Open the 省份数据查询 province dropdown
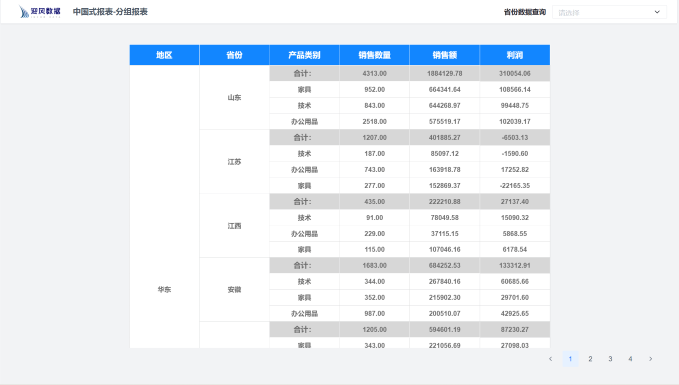Image resolution: width=679 pixels, height=385 pixels. pyautogui.click(x=609, y=12)
